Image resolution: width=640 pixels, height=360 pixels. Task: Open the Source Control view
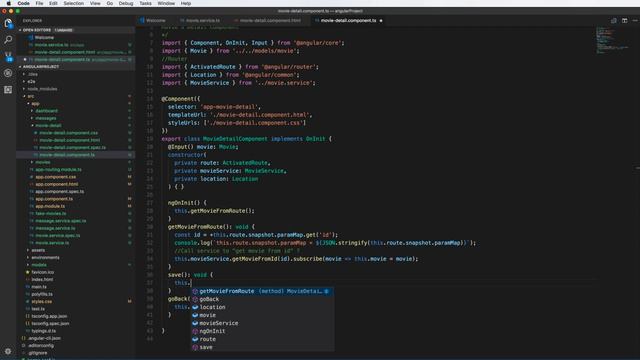click(x=8, y=56)
